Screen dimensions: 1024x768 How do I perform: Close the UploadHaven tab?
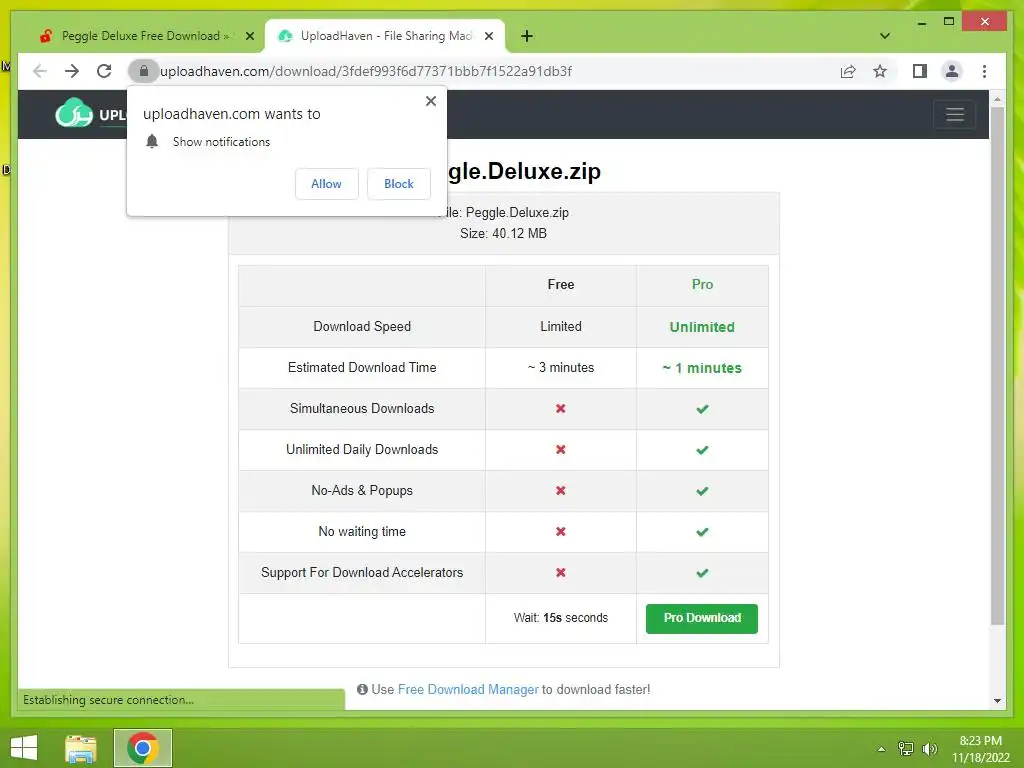(x=488, y=36)
